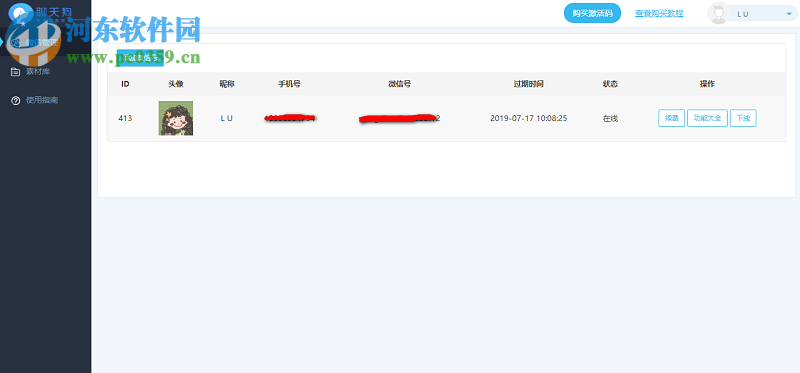This screenshot has width=800, height=373.
Task: Click the ID value 413
Action: coord(125,118)
